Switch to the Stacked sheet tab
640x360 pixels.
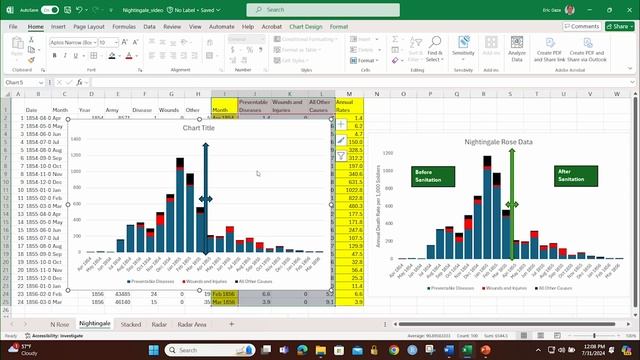[131, 324]
